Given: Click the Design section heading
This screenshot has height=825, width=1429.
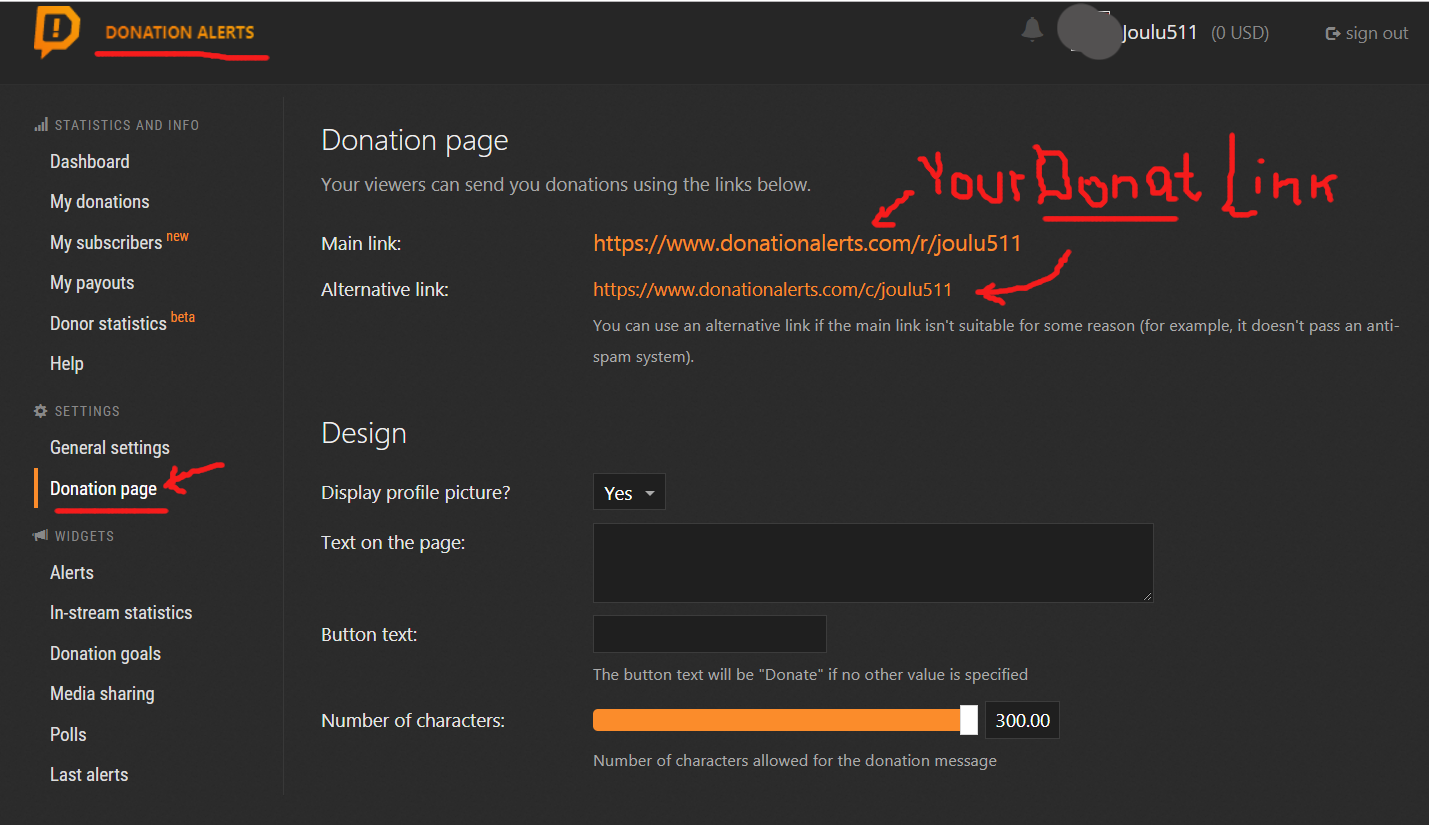Looking at the screenshot, I should (364, 433).
